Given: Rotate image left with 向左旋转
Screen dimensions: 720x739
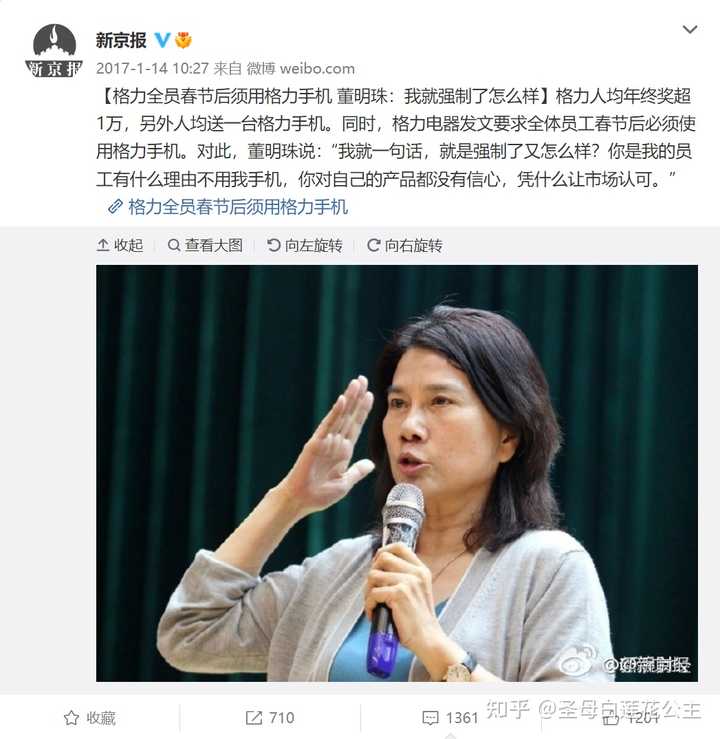Looking at the screenshot, I should [x=304, y=246].
